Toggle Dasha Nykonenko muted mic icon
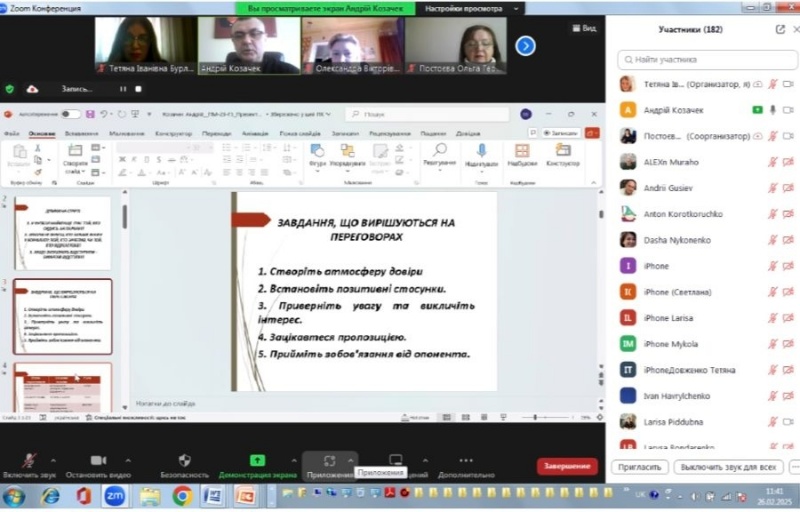This screenshot has height=512, width=800. [772, 240]
